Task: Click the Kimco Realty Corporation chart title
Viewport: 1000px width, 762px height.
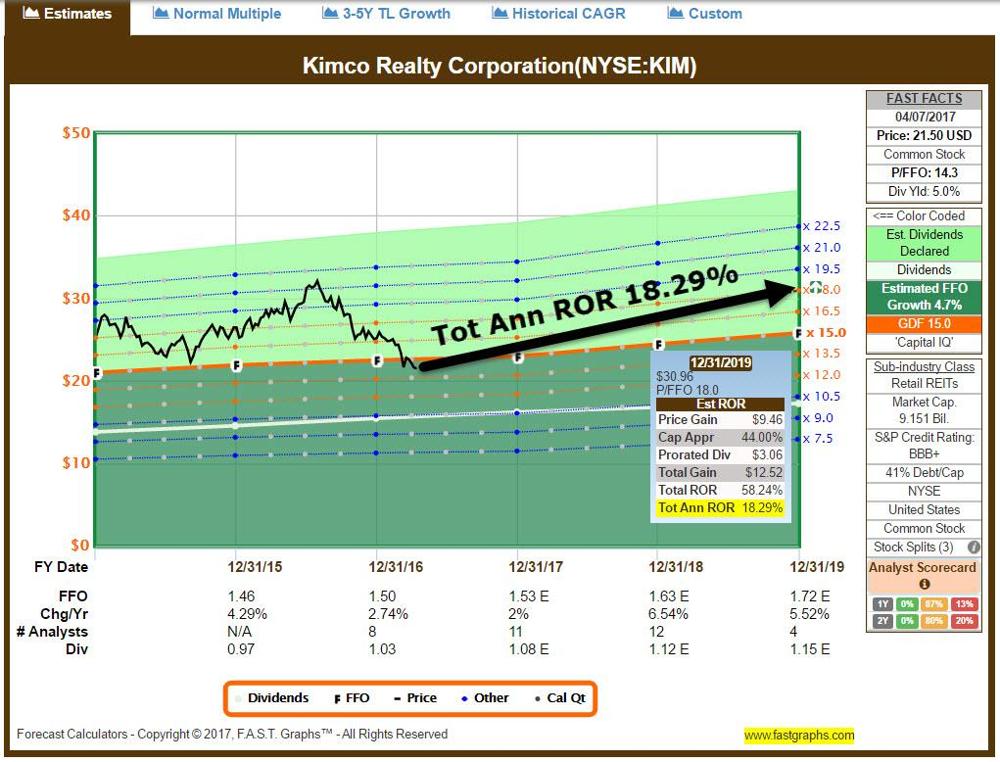Action: pos(499,66)
